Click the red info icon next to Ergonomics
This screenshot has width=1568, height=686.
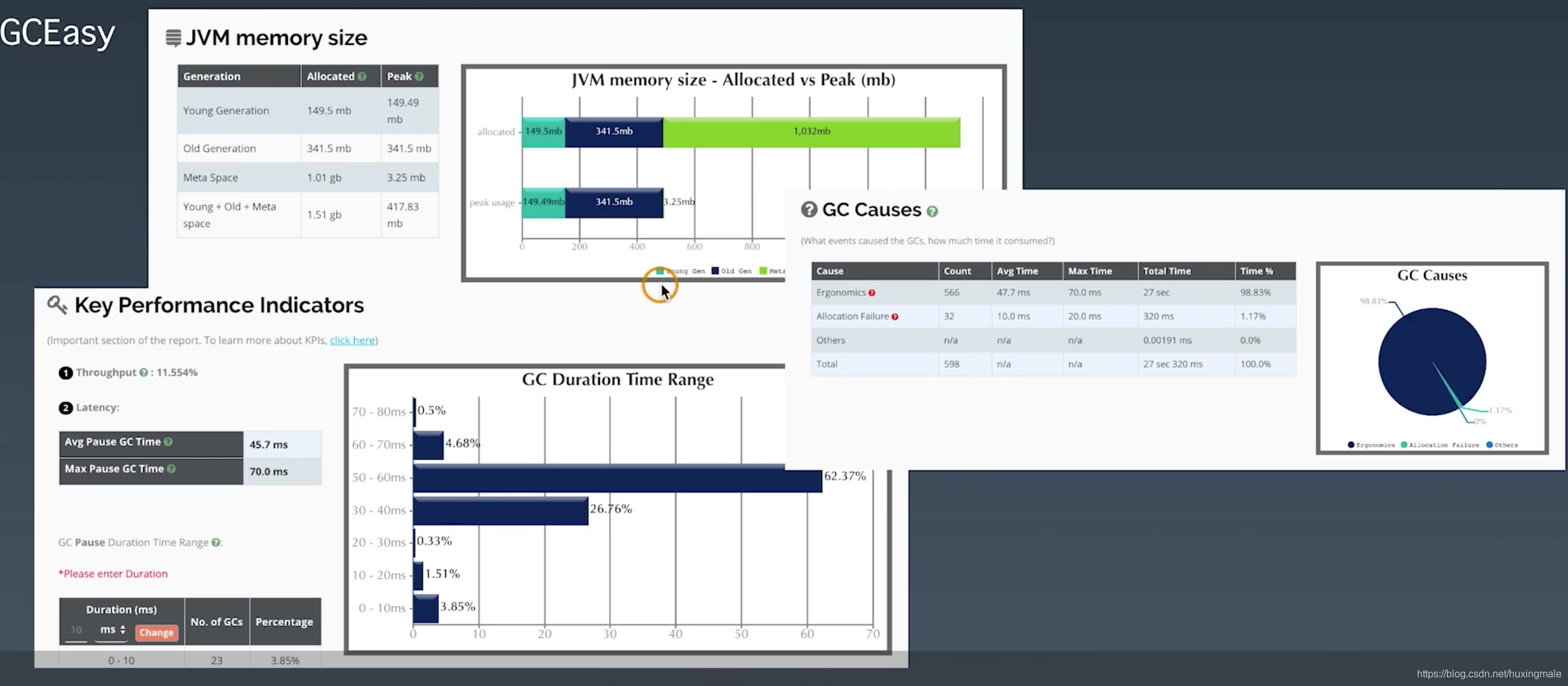[872, 293]
